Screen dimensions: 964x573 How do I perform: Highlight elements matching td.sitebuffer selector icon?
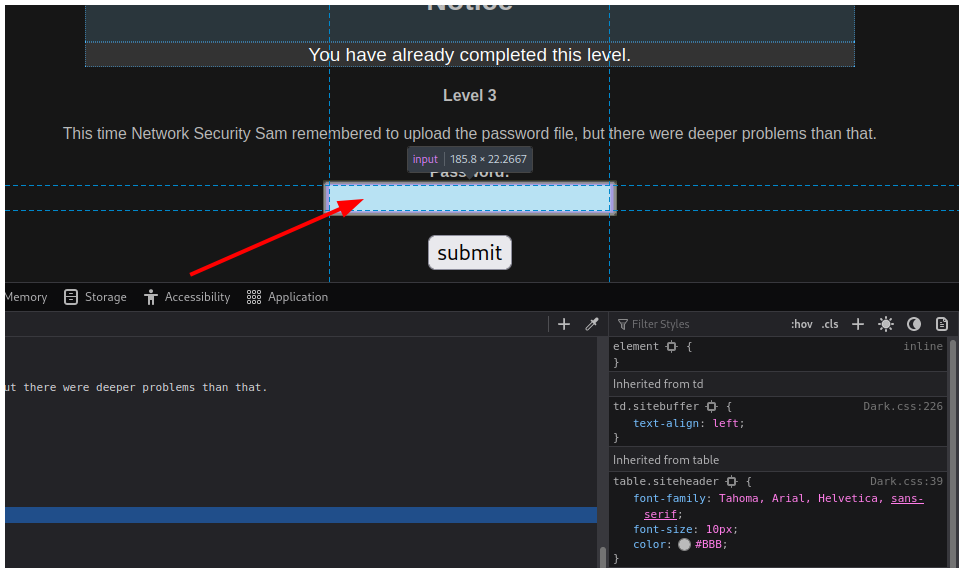tap(711, 407)
